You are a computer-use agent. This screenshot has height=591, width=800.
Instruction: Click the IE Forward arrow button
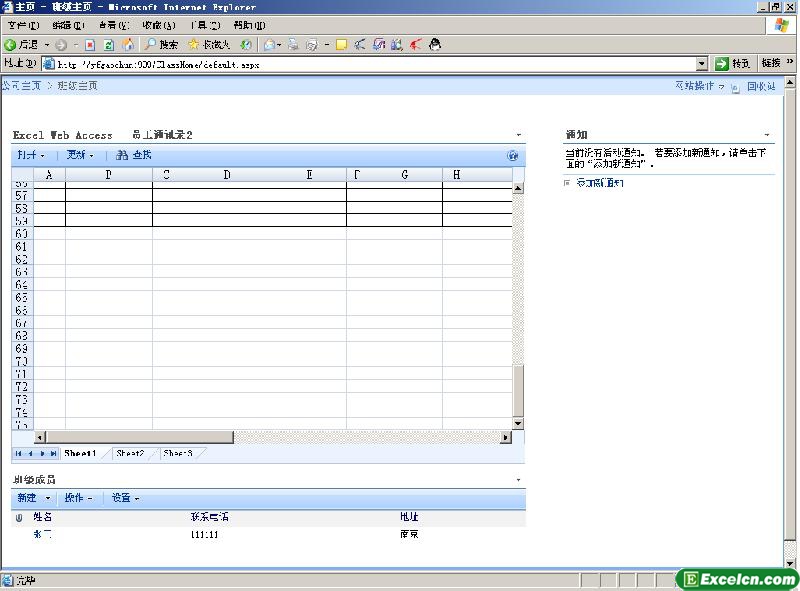click(61, 45)
